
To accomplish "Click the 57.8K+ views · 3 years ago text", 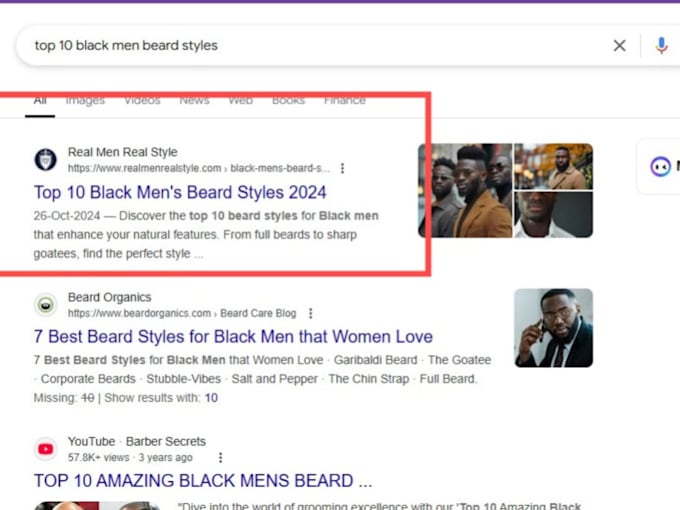I will coord(130,458).
